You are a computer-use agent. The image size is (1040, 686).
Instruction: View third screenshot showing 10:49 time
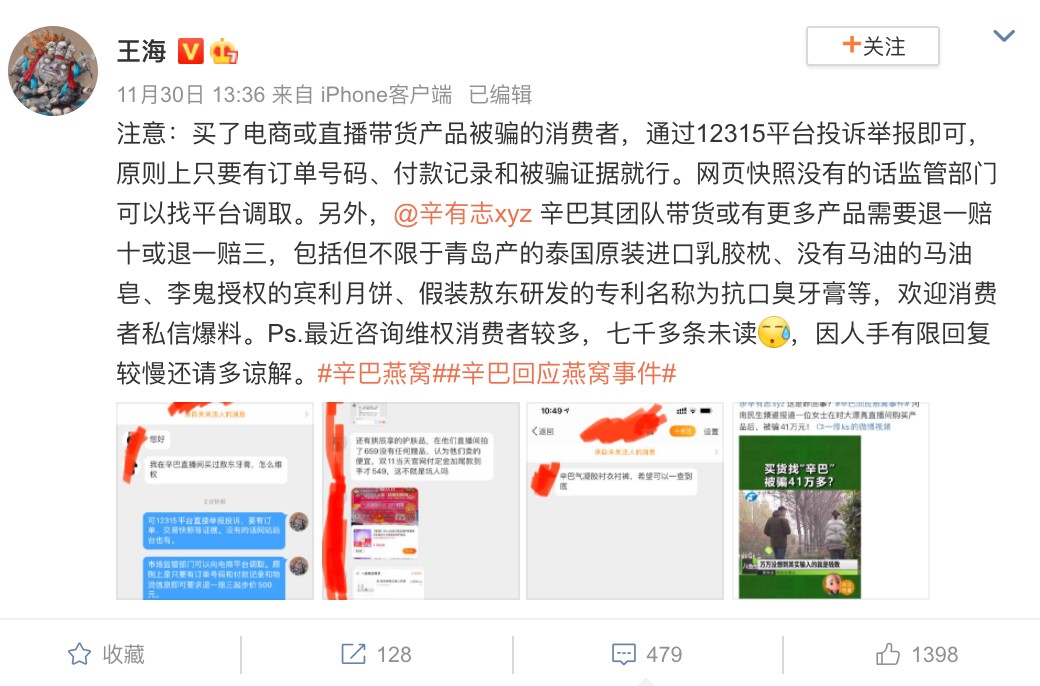coord(625,501)
